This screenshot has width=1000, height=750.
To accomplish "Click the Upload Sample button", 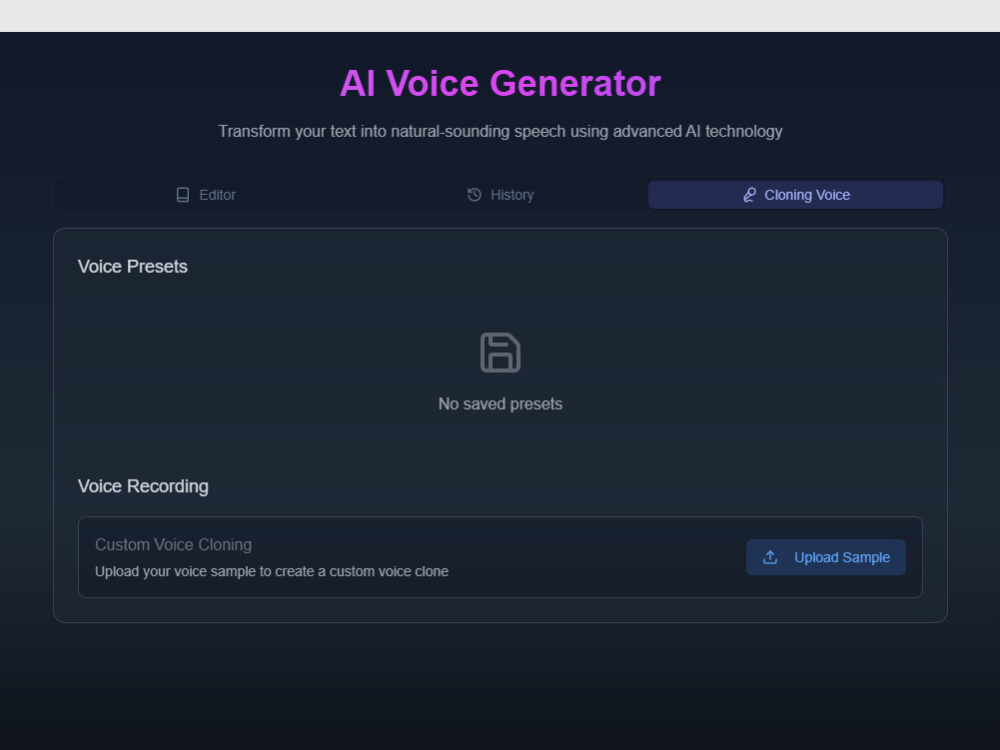I will pos(825,557).
